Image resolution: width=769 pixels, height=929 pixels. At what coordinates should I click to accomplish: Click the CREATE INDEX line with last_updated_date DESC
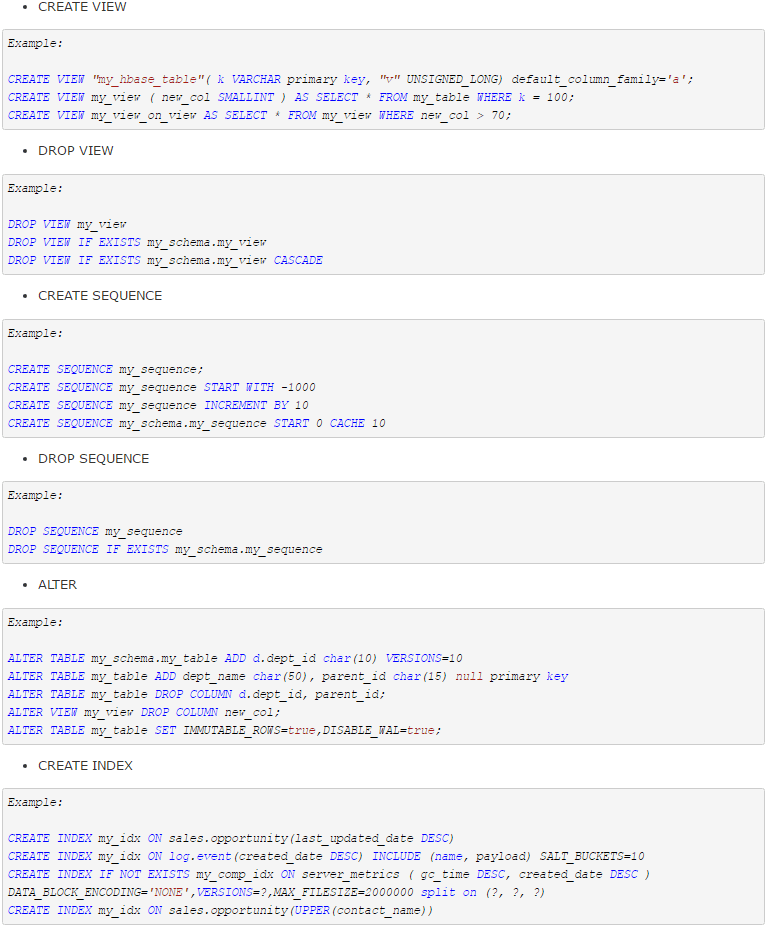(x=230, y=838)
